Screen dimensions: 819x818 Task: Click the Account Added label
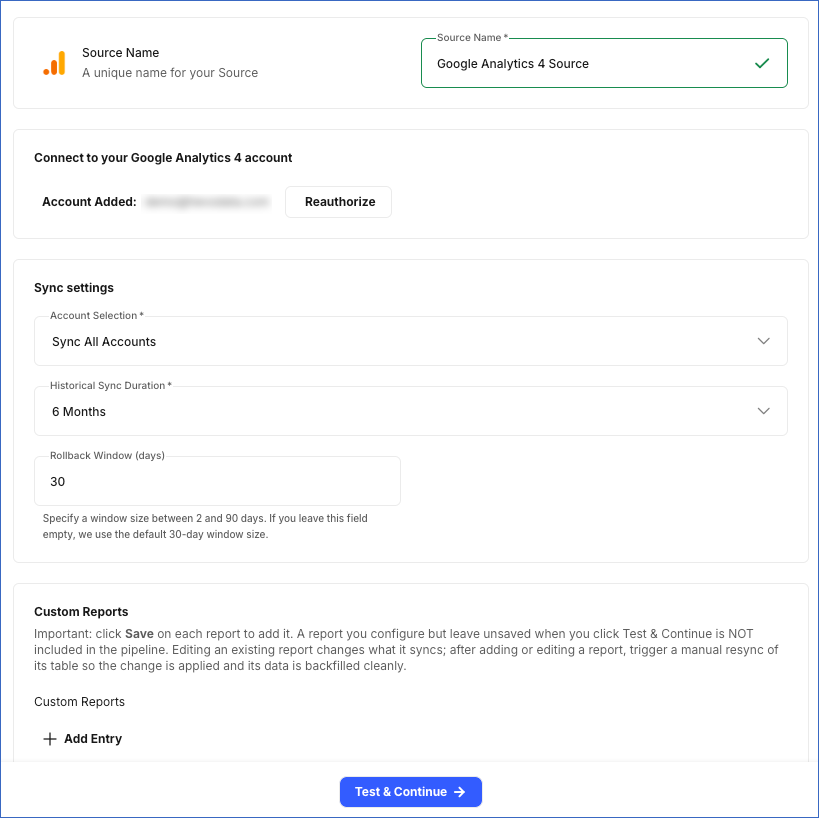point(89,202)
